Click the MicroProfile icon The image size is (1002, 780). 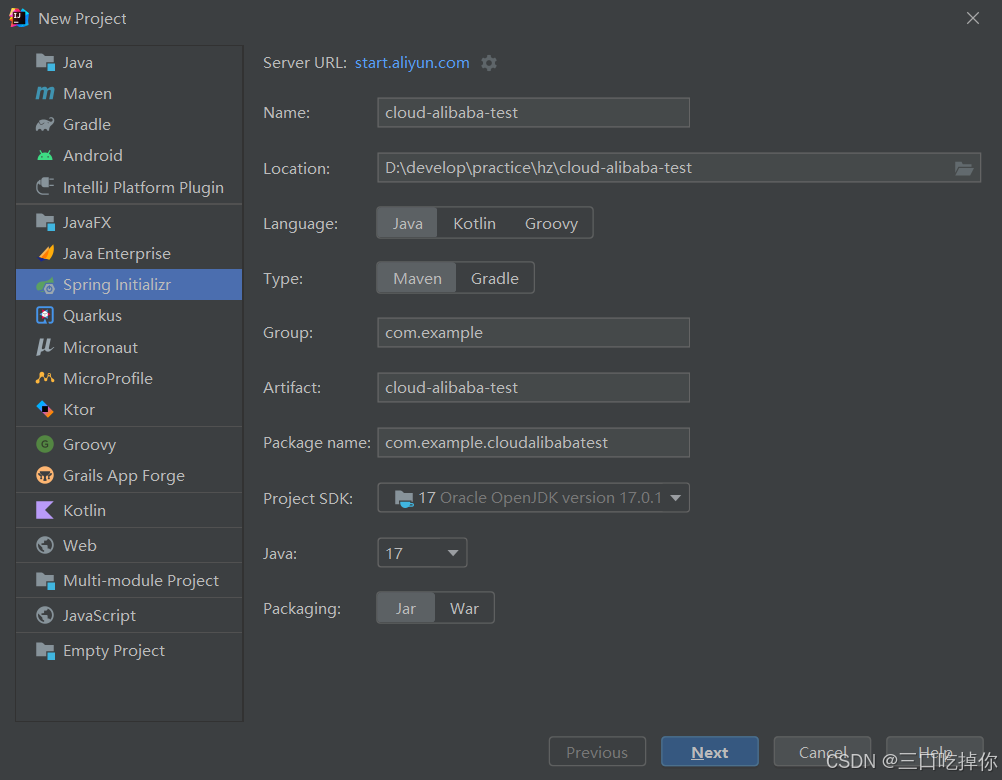click(45, 378)
